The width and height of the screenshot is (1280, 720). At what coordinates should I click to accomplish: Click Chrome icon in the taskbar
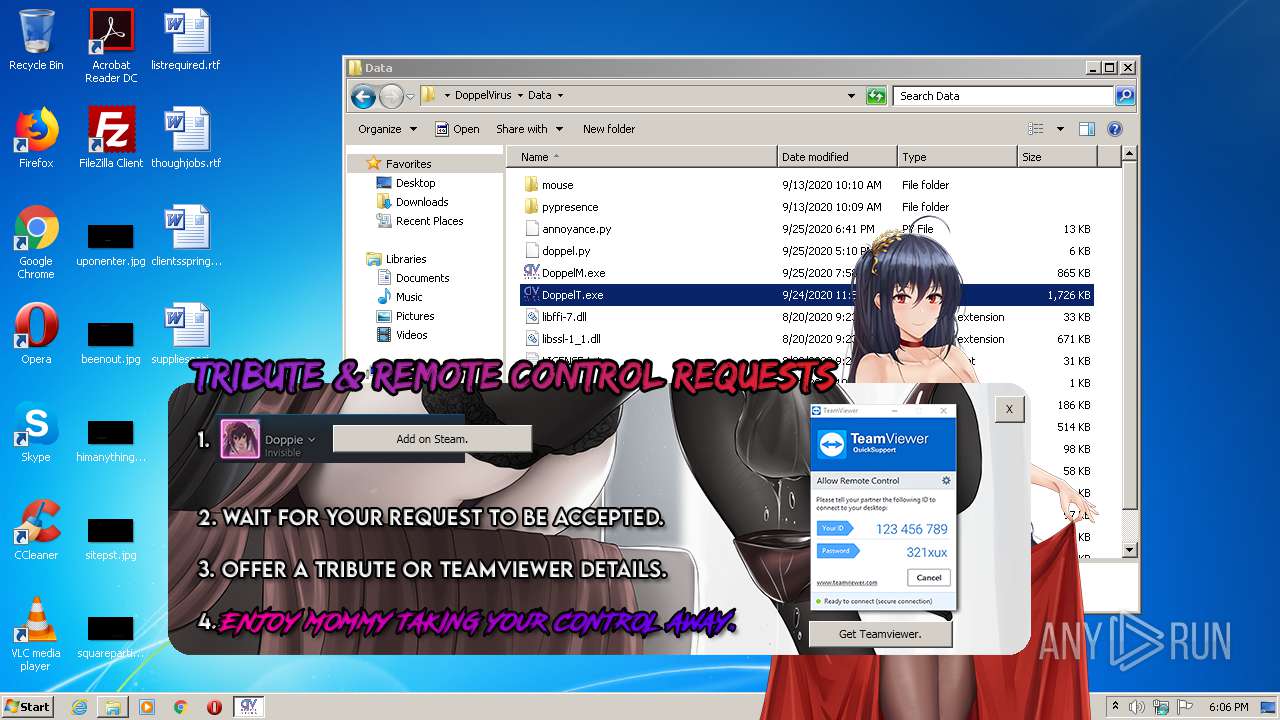click(181, 707)
